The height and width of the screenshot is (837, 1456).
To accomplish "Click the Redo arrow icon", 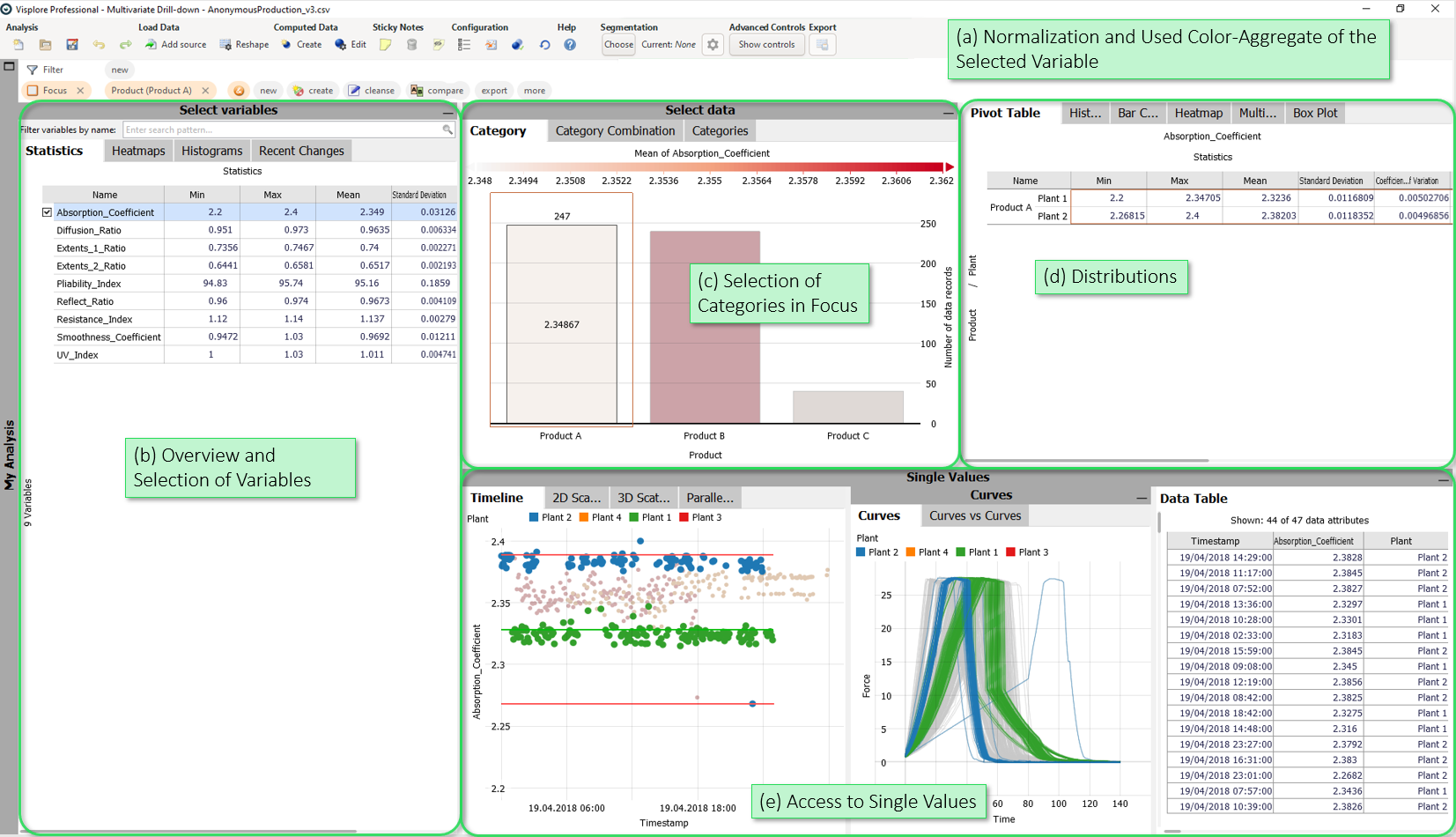I will coord(125,45).
